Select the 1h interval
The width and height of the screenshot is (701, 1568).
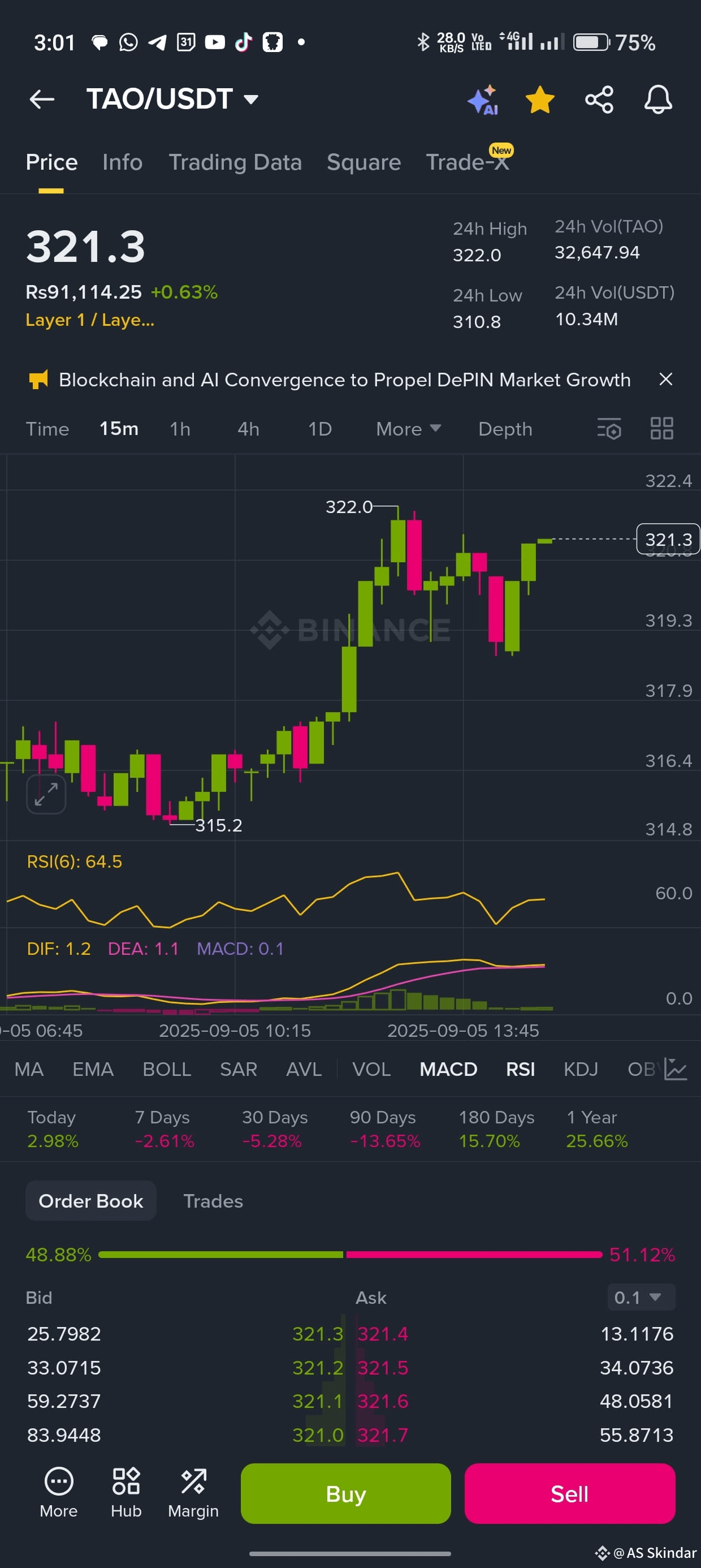(180, 429)
